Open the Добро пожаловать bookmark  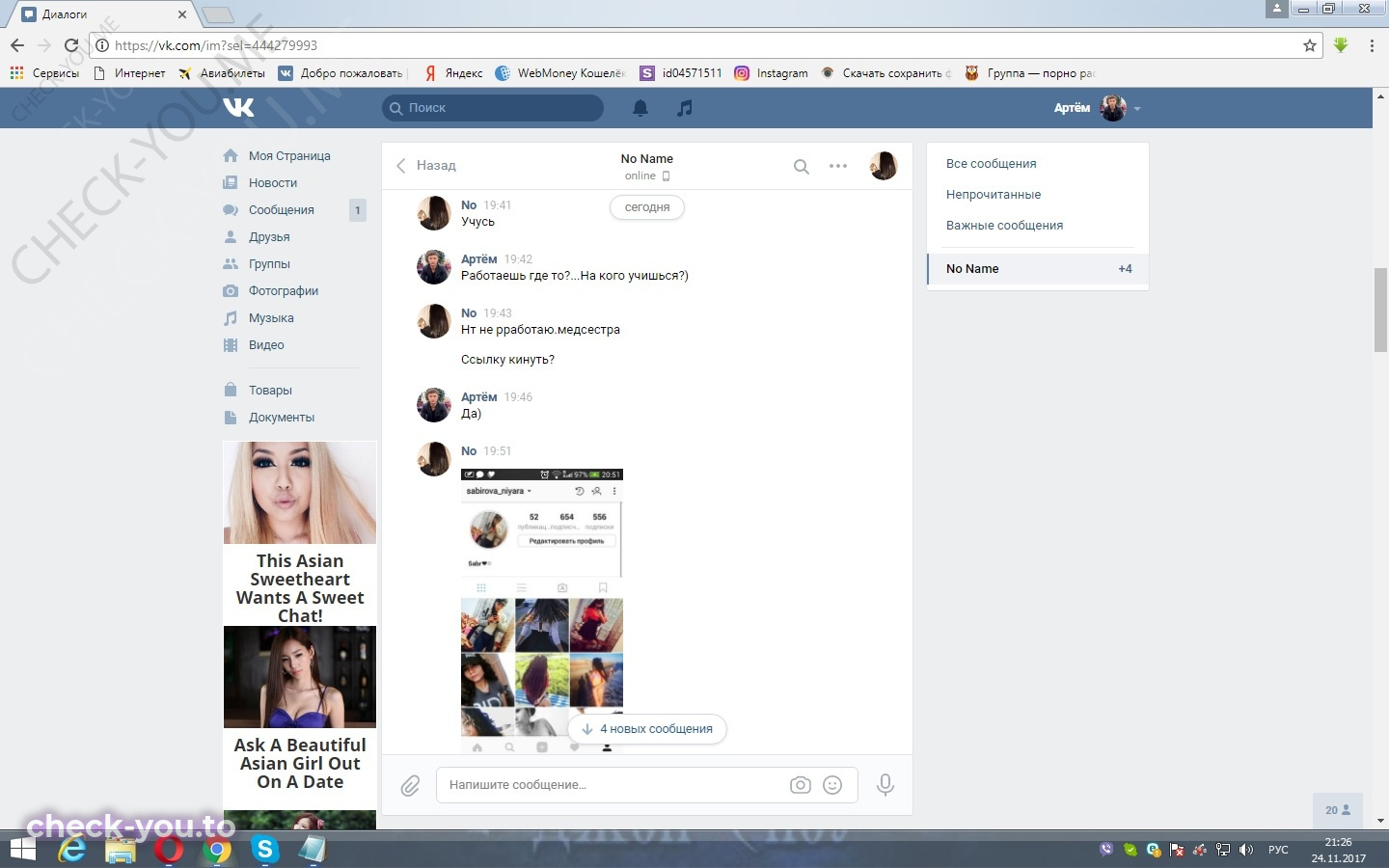coord(341,72)
